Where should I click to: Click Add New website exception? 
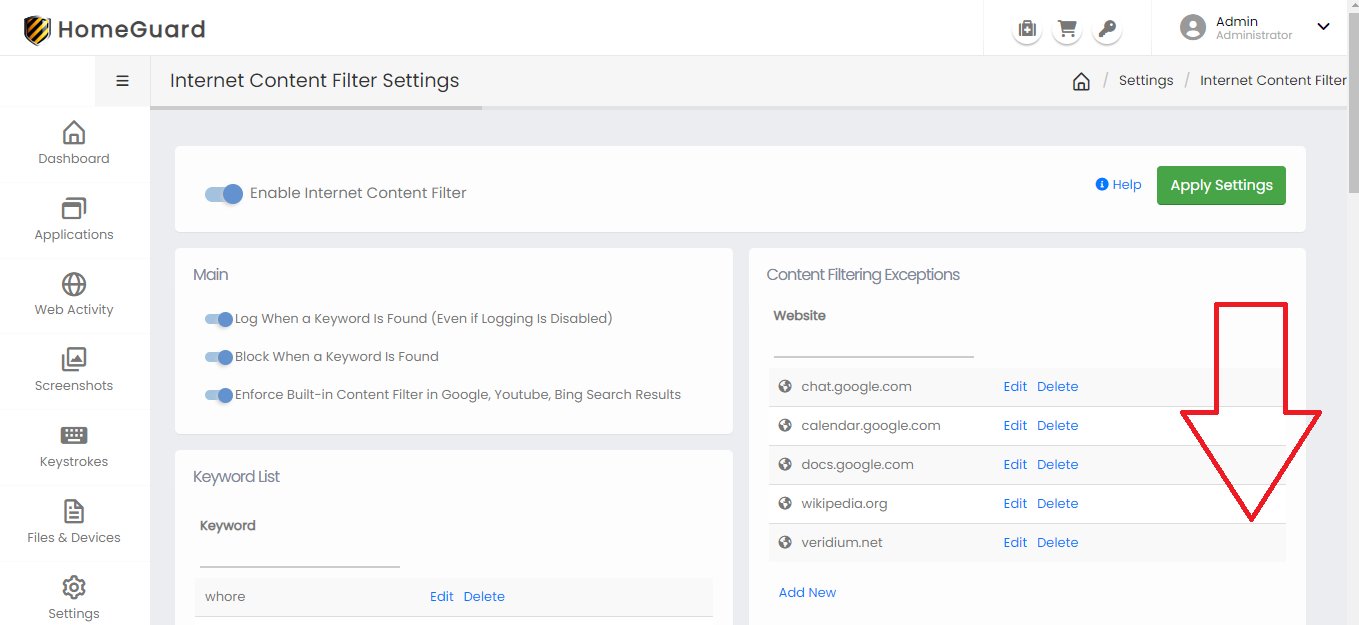tap(807, 593)
